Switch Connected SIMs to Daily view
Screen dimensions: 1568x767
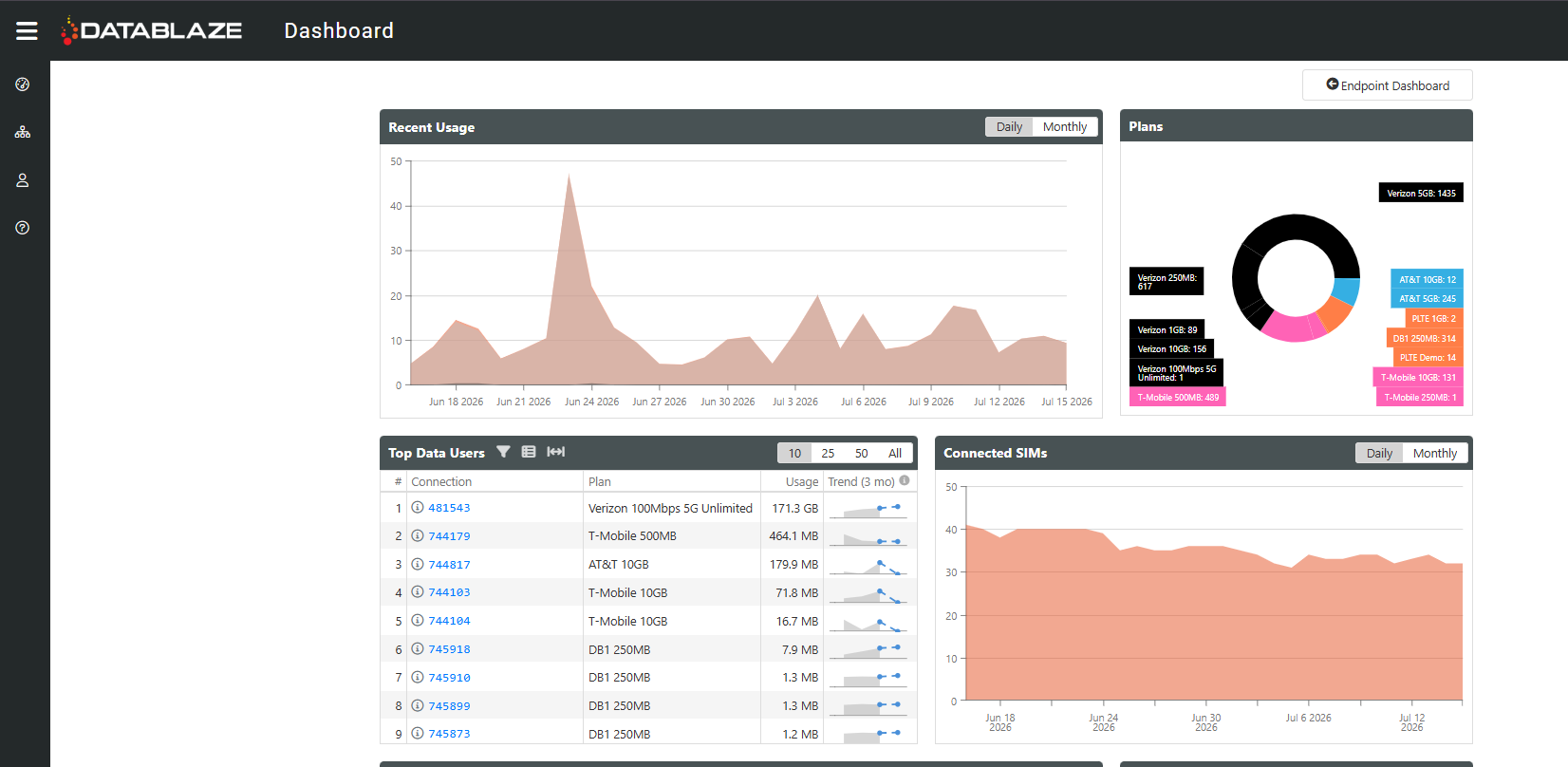1379,454
